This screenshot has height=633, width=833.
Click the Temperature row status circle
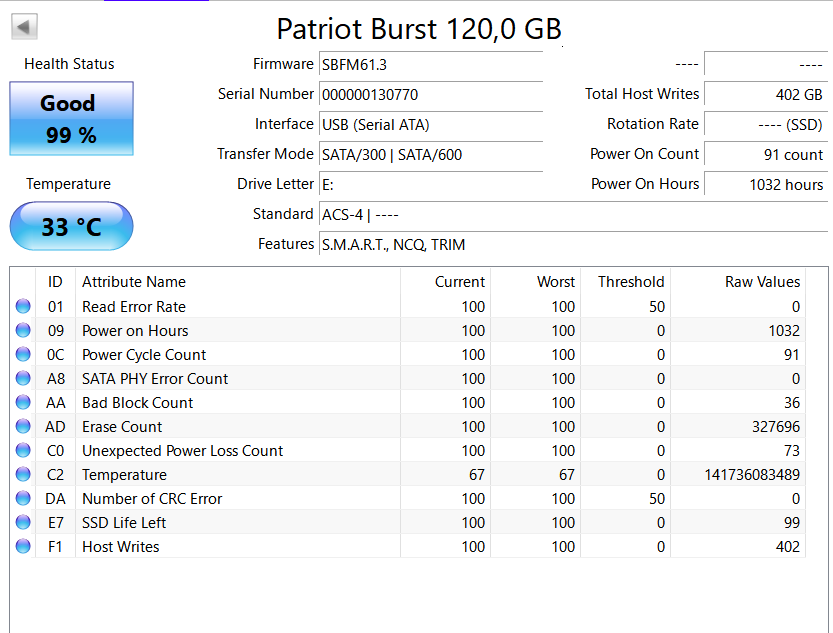click(x=23, y=474)
